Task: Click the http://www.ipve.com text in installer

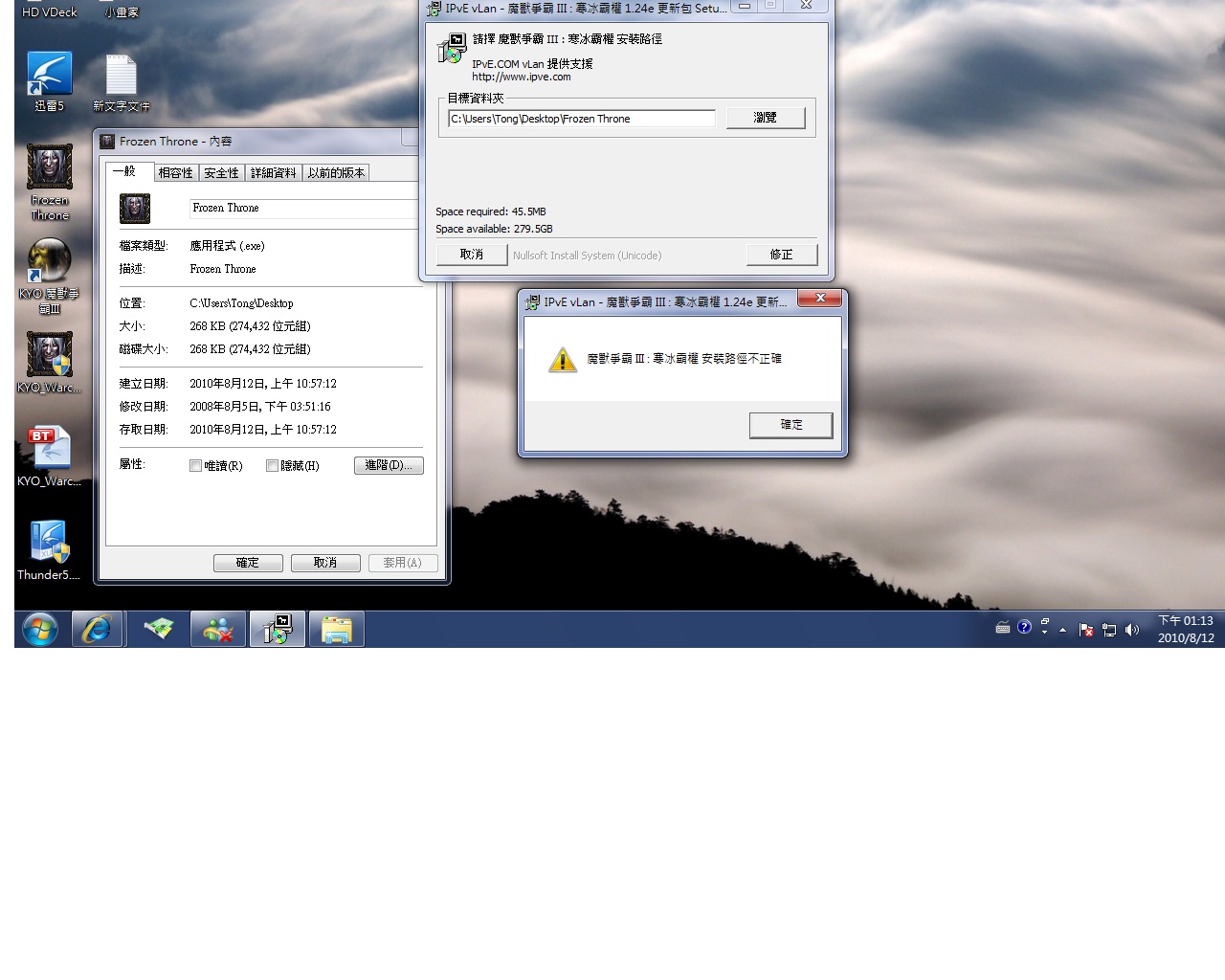Action: click(x=522, y=78)
